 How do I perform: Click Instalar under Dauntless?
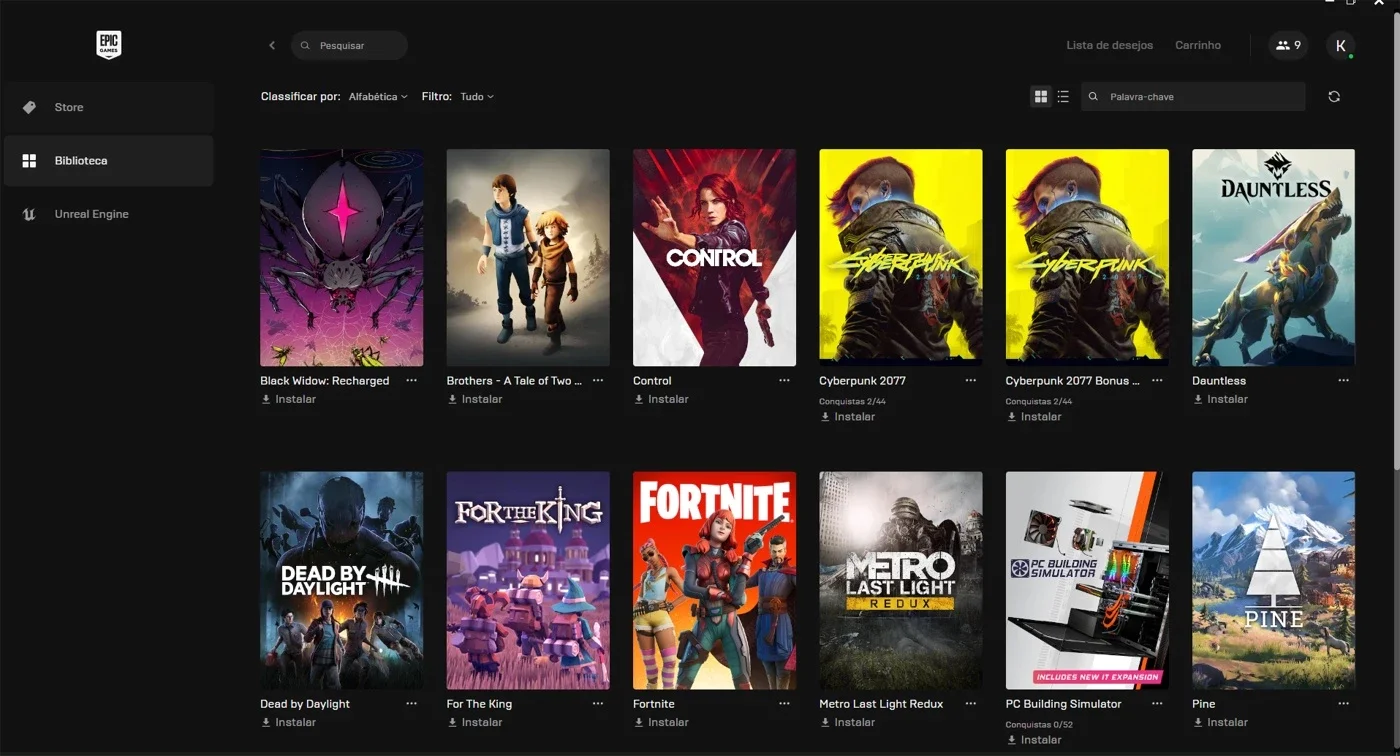(1220, 399)
